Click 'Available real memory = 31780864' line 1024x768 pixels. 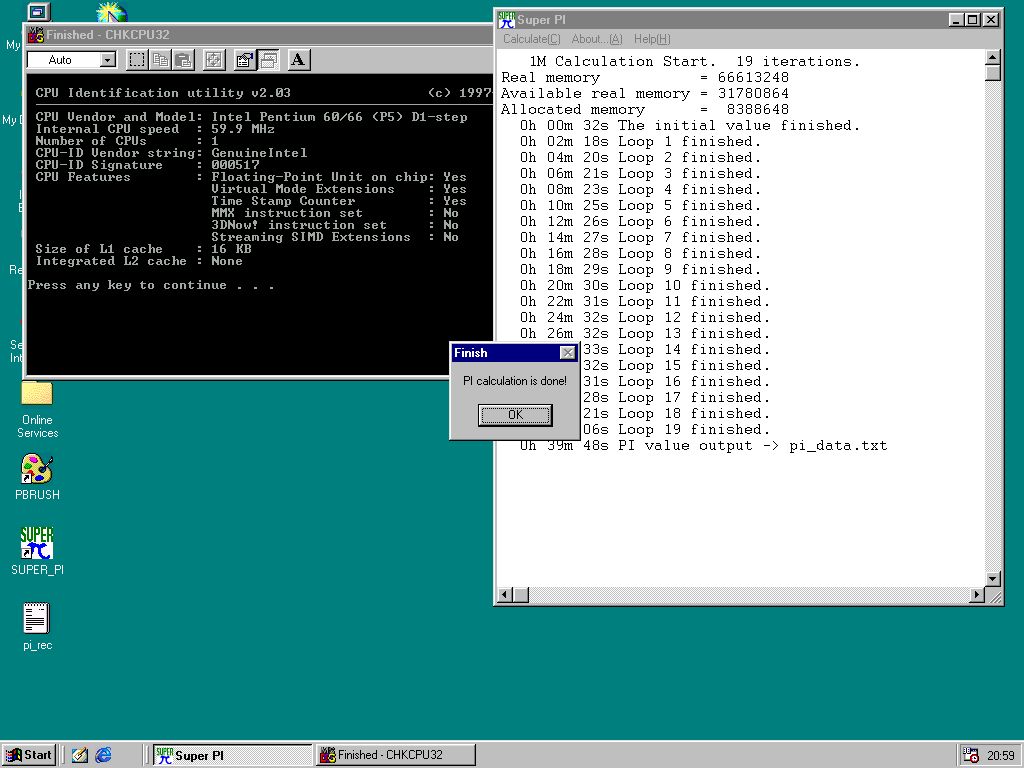click(x=645, y=94)
